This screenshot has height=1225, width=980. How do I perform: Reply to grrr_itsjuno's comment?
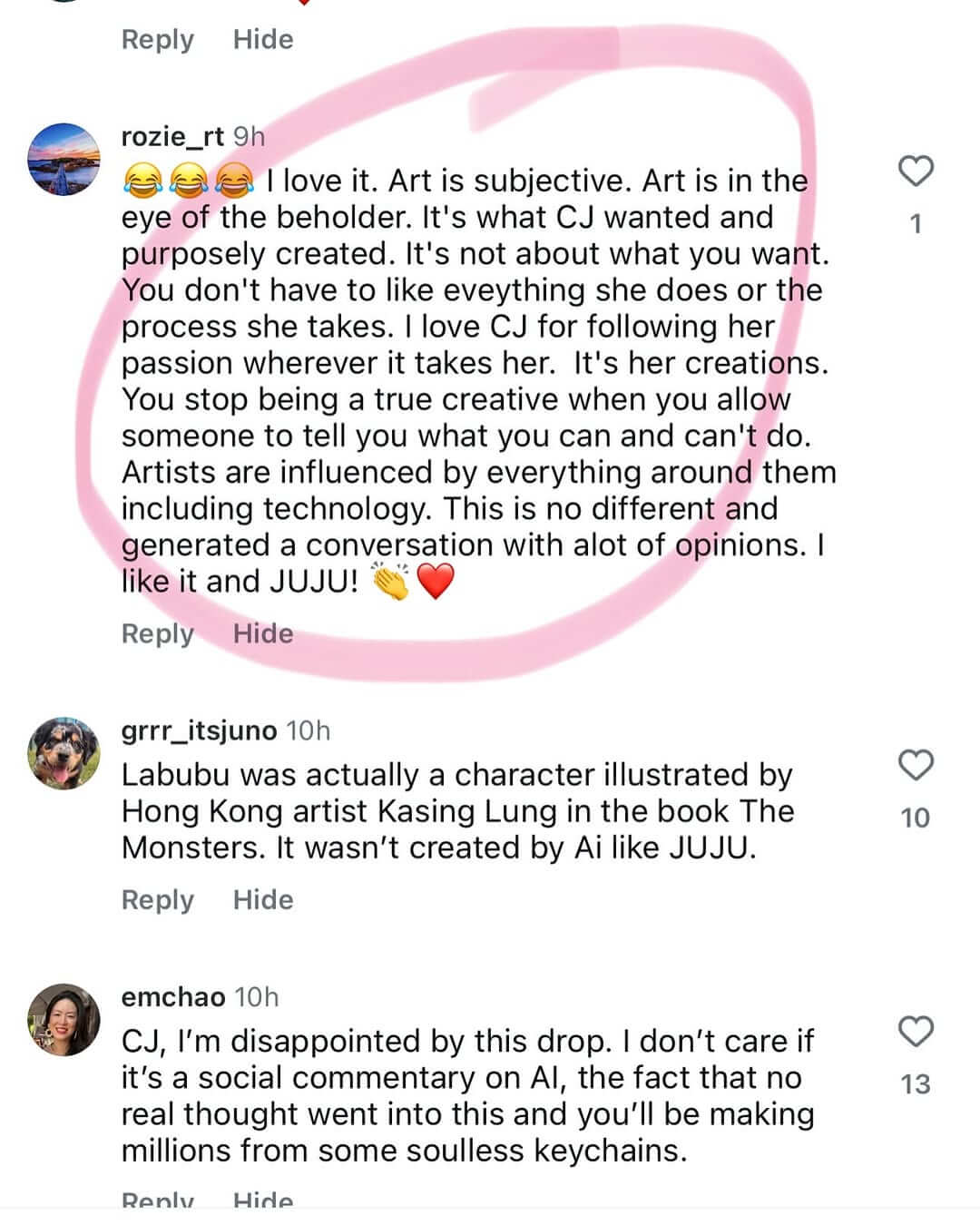pos(158,899)
